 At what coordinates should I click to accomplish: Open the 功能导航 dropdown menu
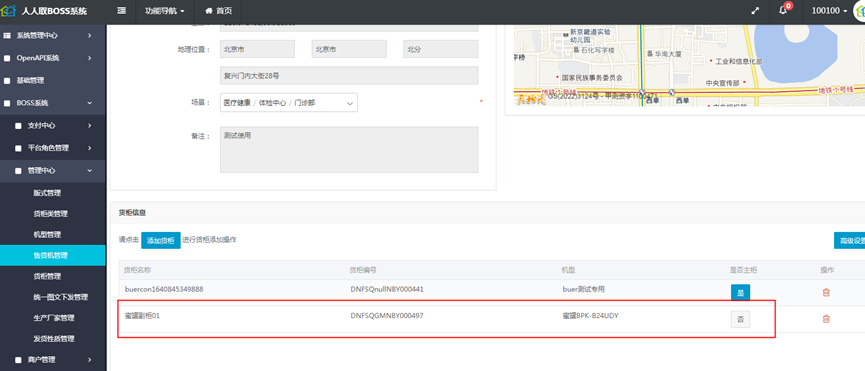(x=164, y=11)
